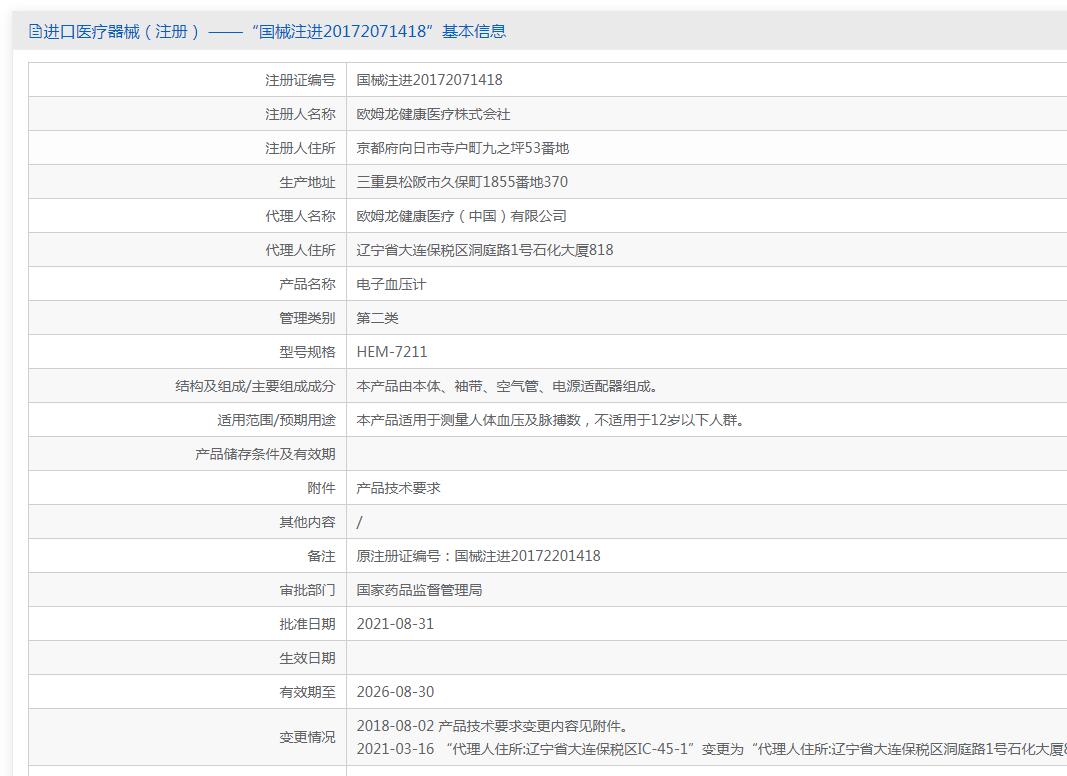Screen dimensions: 1067x776
Task: Click the 生产地址 label
Action: click(307, 182)
